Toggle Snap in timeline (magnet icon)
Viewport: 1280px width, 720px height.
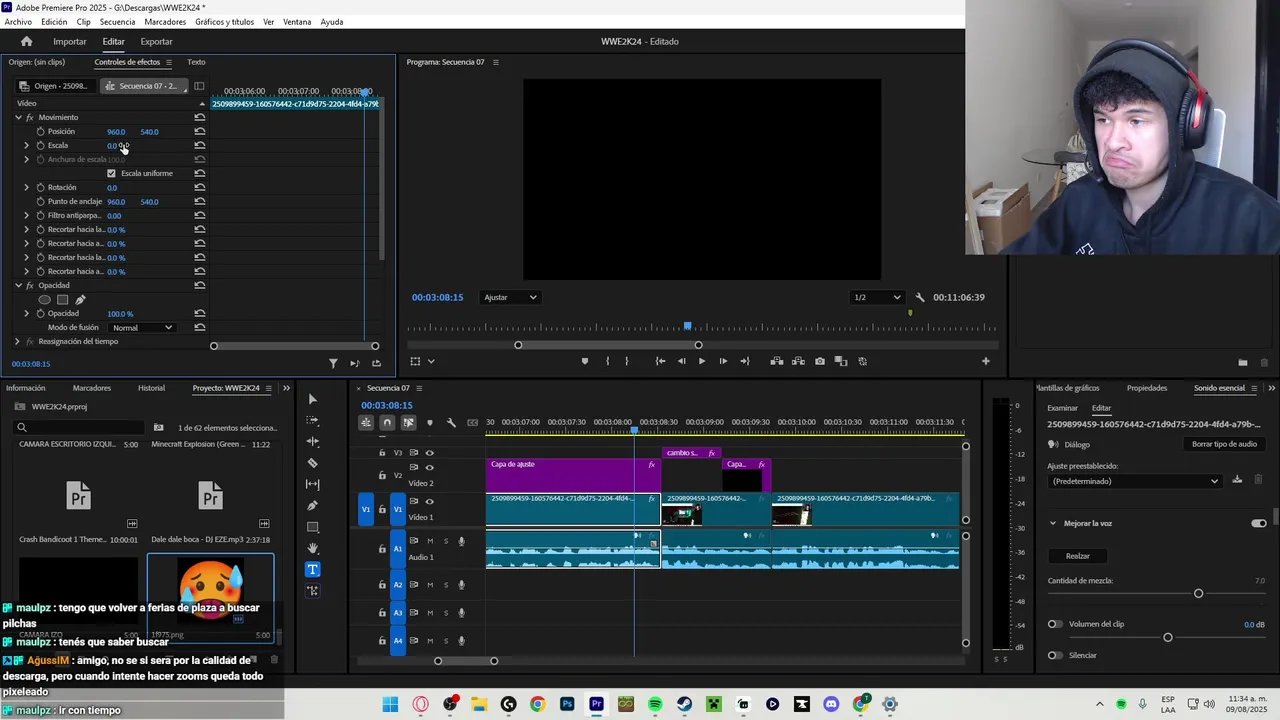pos(387,422)
